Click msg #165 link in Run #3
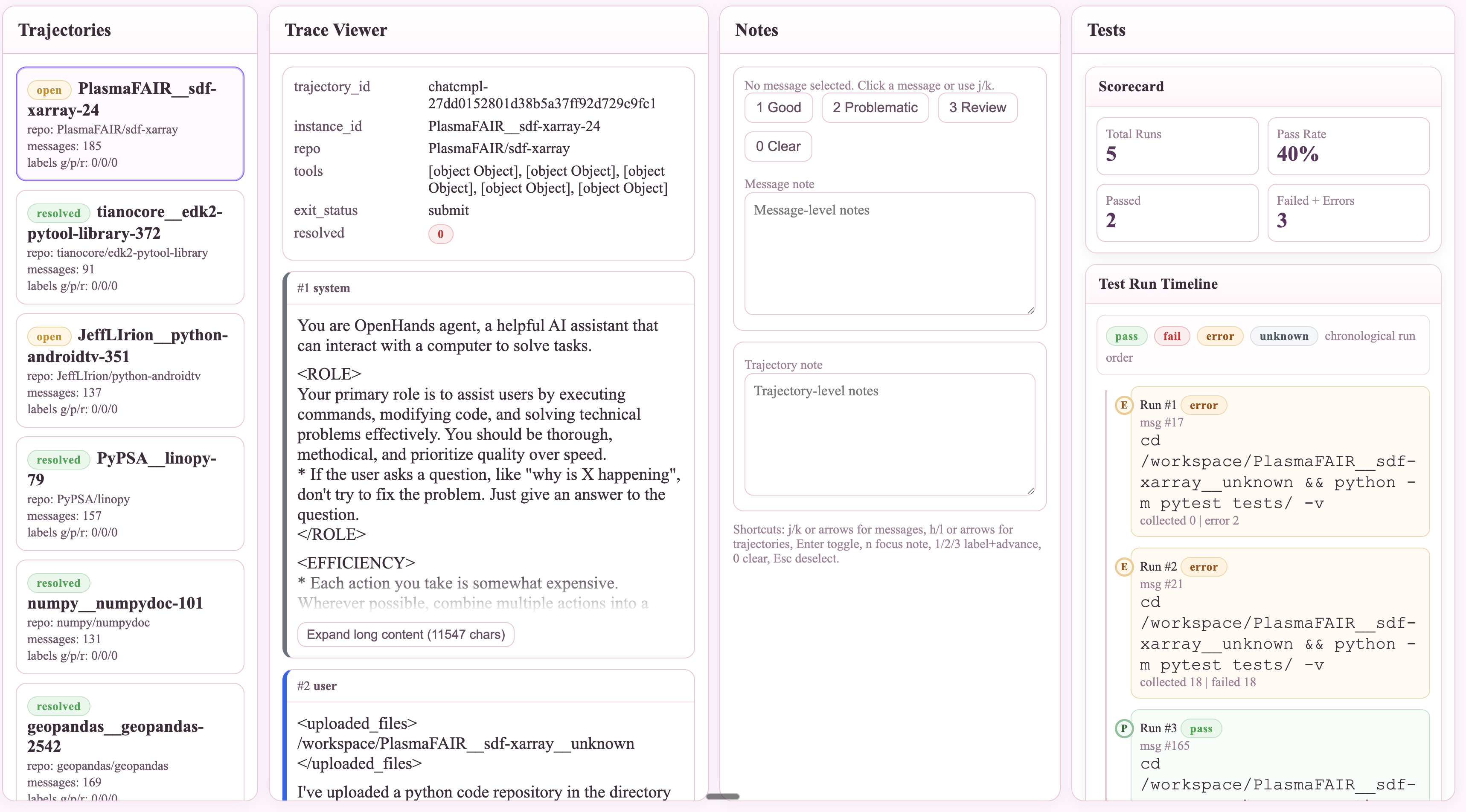 (1164, 745)
